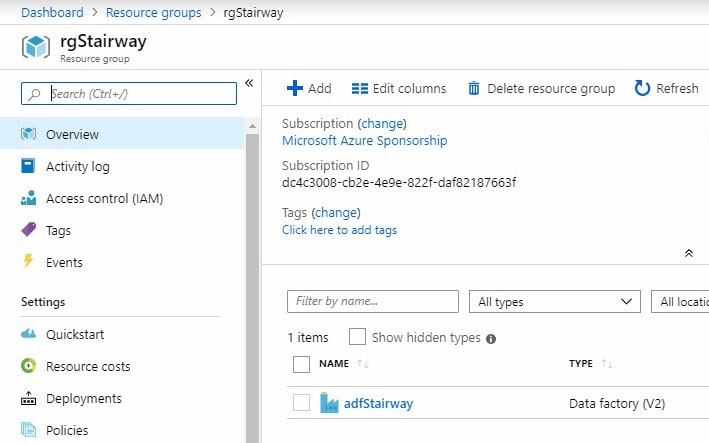
Task: Click the search magnifier icon in sidebar
Action: (34, 94)
